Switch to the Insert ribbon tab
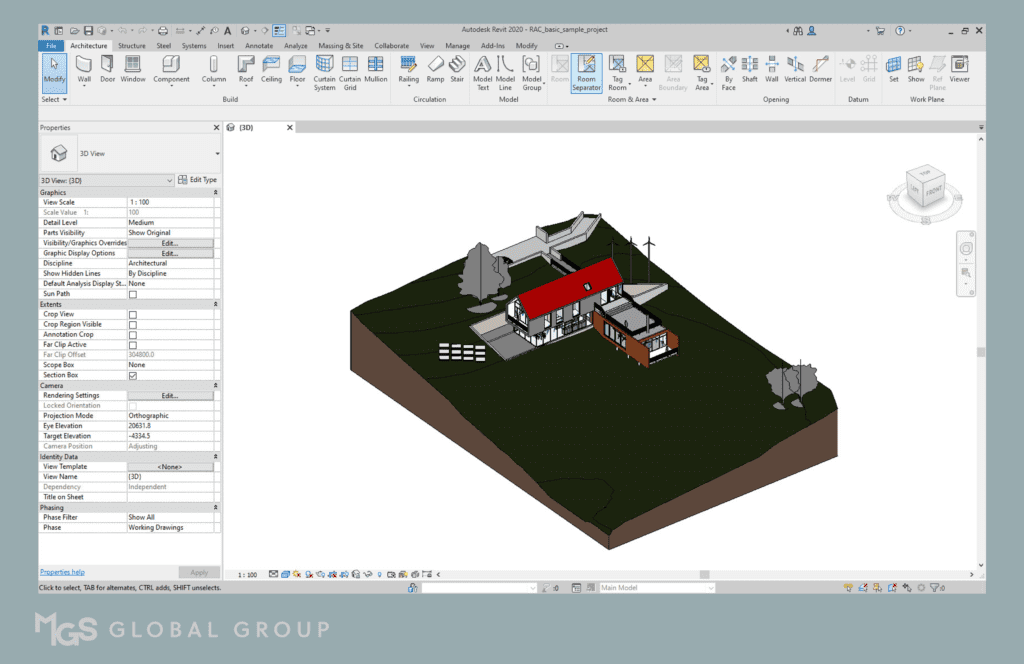The image size is (1024, 664). (227, 45)
